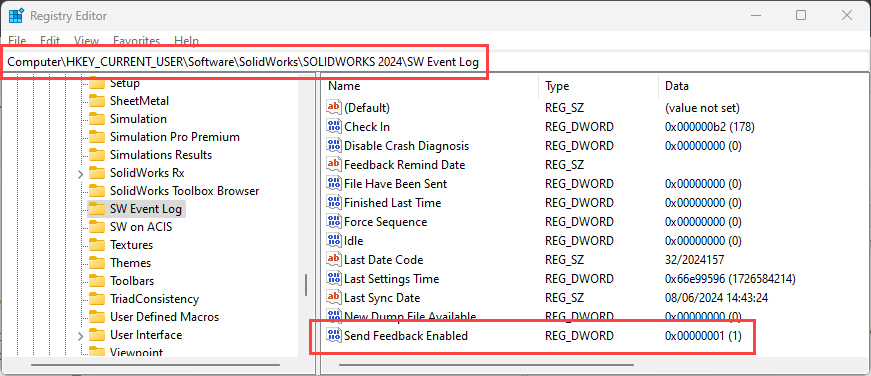Click '(value not set)' in the Default row
The width and height of the screenshot is (871, 376).
702,107
